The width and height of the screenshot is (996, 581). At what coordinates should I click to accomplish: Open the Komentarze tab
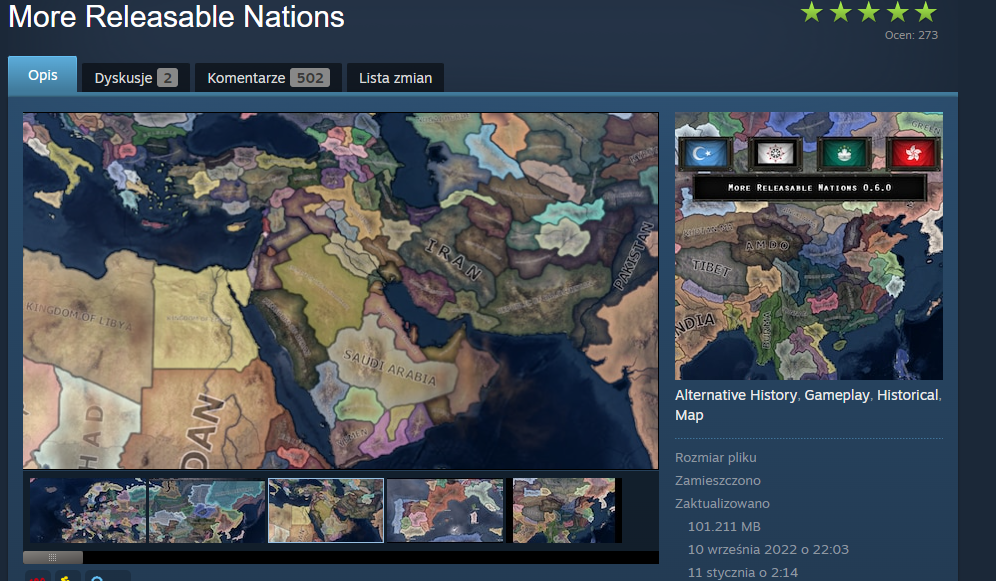[268, 78]
